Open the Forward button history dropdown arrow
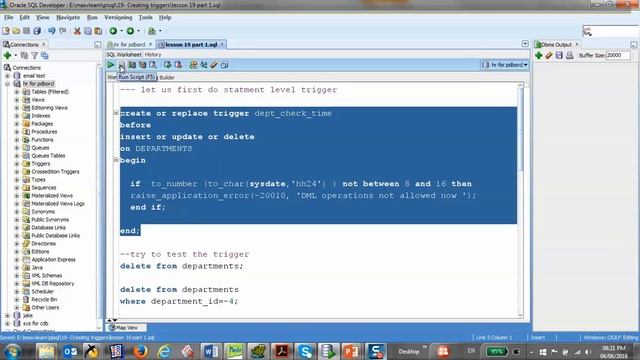Screen dimensions: 640x360 [138, 31]
